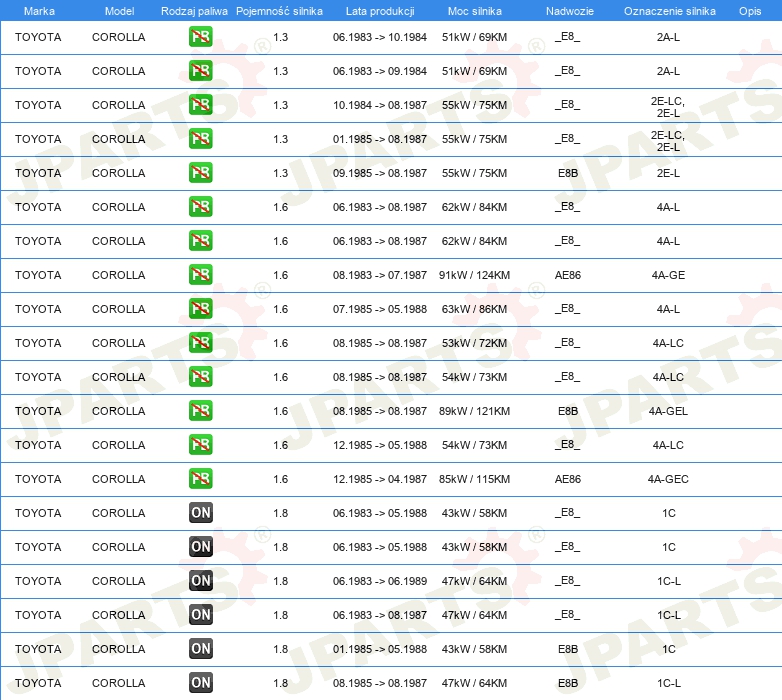Click petrol icon in the 4A-GE engine row

[x=200, y=275]
